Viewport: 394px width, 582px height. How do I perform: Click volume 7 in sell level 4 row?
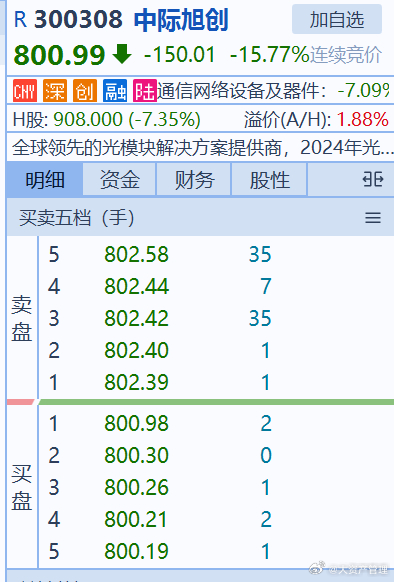pos(266,287)
